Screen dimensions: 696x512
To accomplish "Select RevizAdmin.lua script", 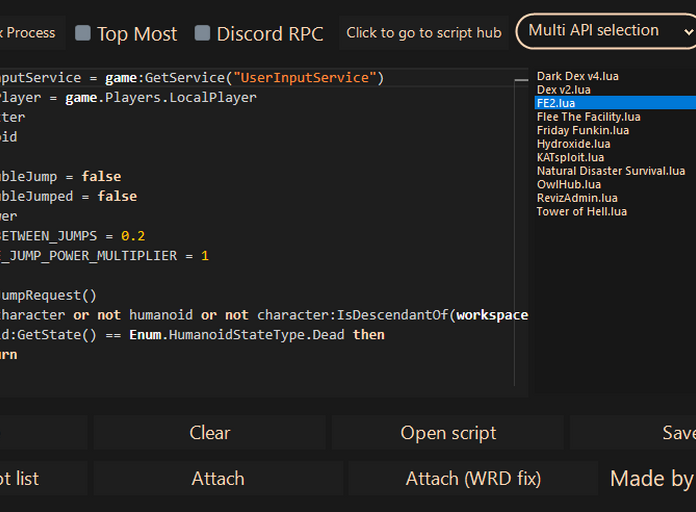I will click(577, 198).
